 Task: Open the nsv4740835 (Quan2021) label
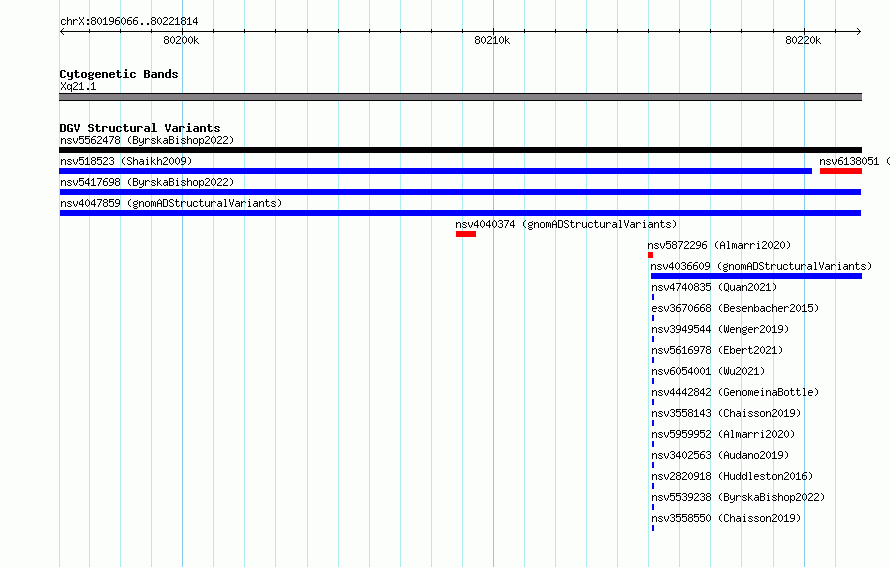click(714, 287)
